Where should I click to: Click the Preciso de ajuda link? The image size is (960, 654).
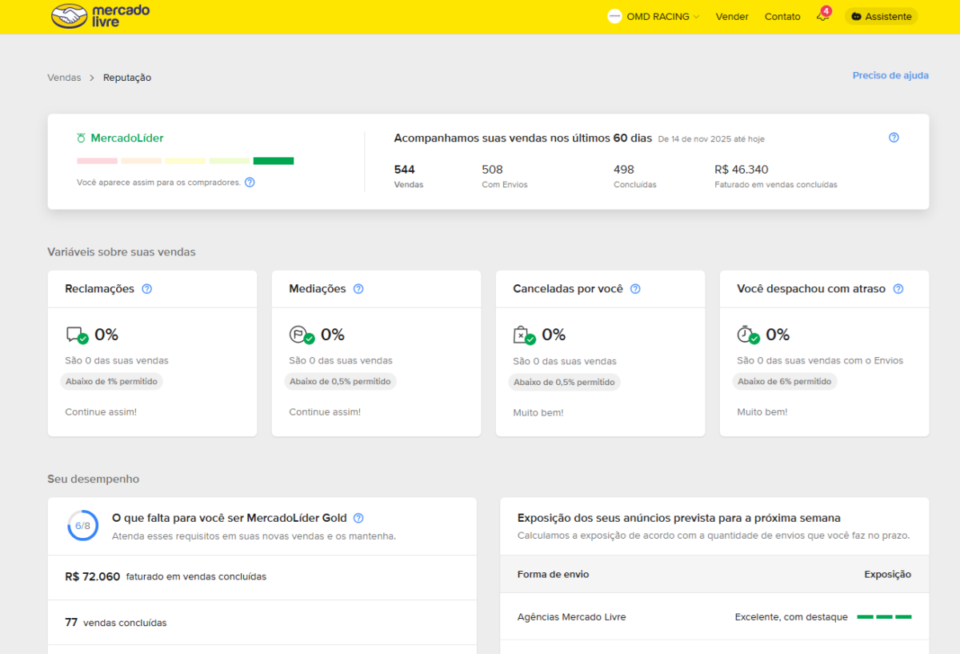coord(890,75)
